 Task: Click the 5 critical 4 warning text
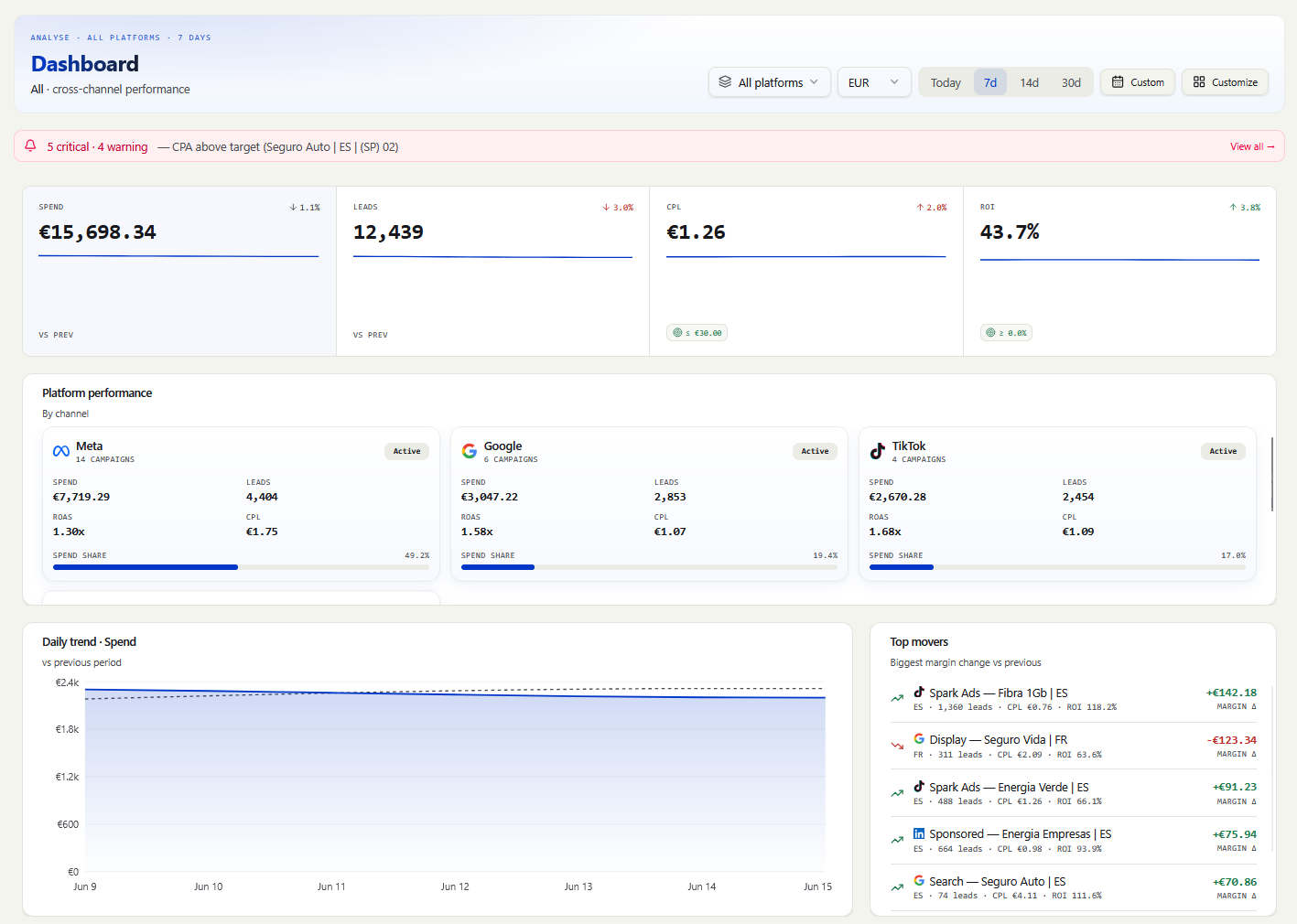97,146
